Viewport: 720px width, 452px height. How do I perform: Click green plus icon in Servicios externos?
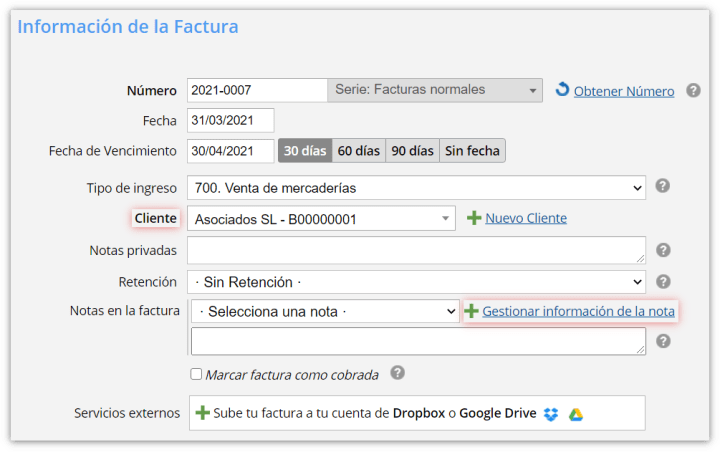tap(202, 412)
